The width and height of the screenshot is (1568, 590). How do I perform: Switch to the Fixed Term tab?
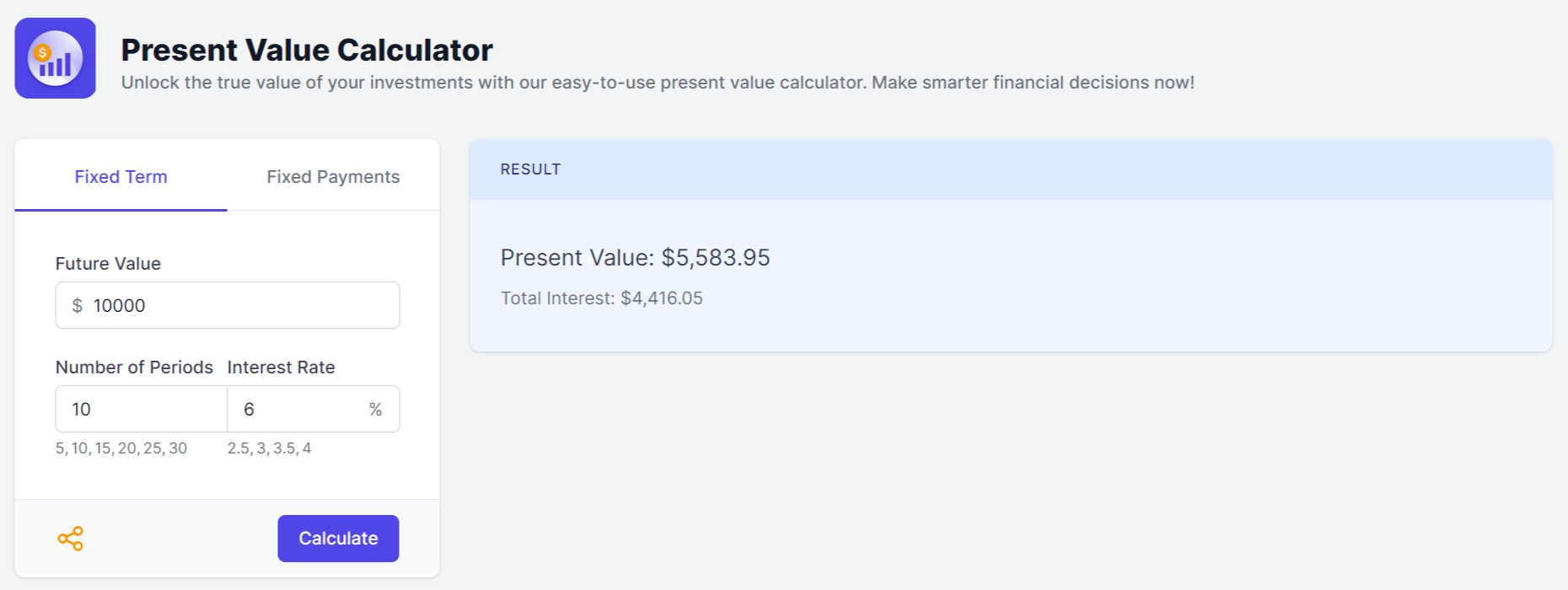[121, 177]
